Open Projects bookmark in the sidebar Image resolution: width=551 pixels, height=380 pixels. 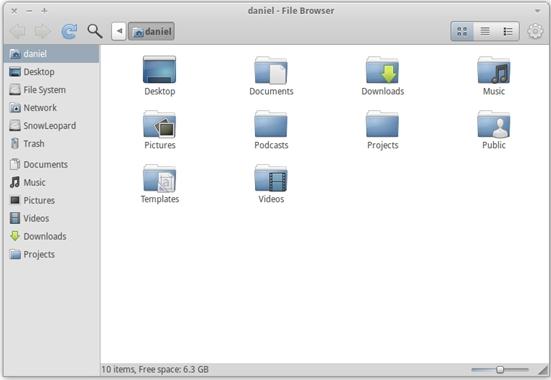click(52, 254)
